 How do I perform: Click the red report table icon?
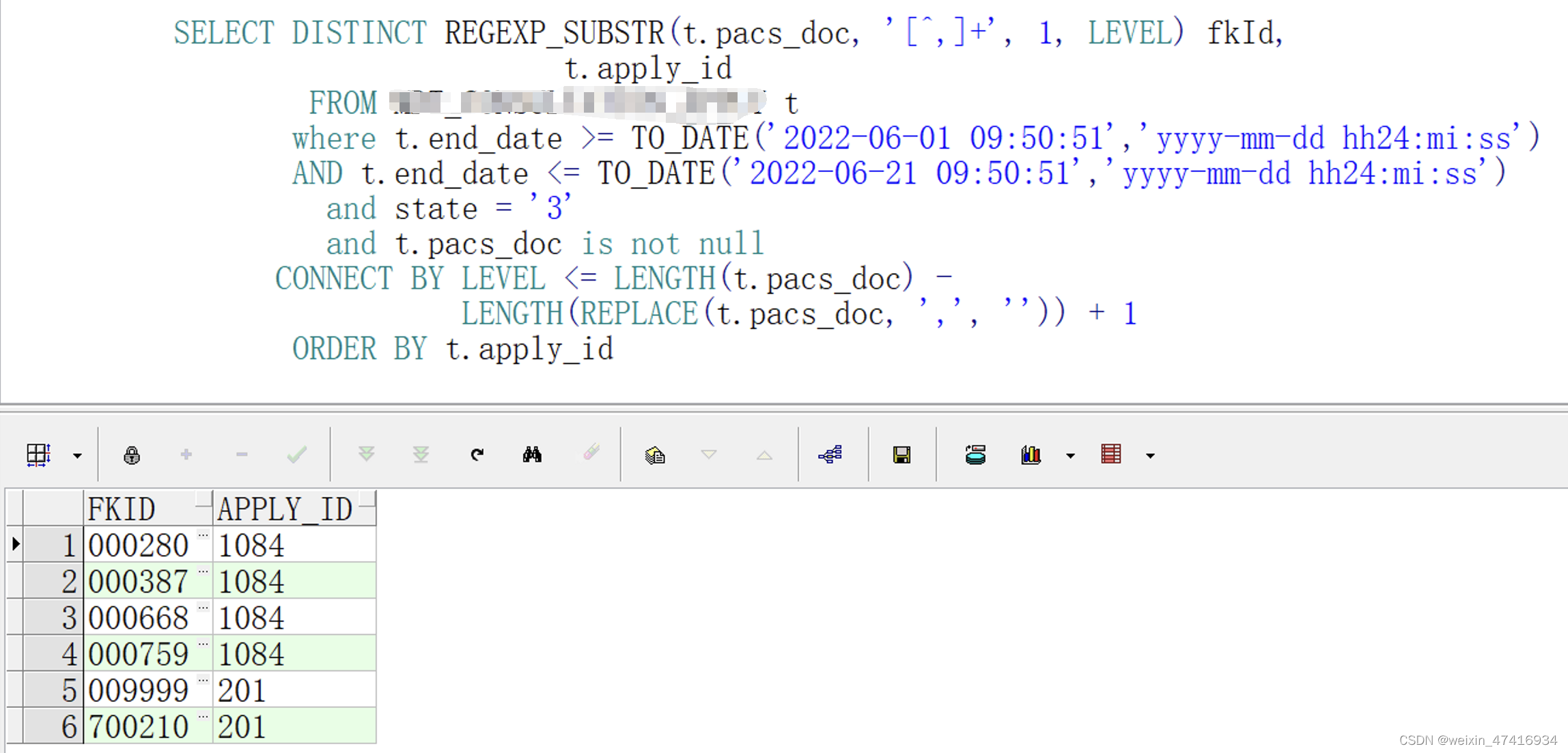pyautogui.click(x=1111, y=455)
